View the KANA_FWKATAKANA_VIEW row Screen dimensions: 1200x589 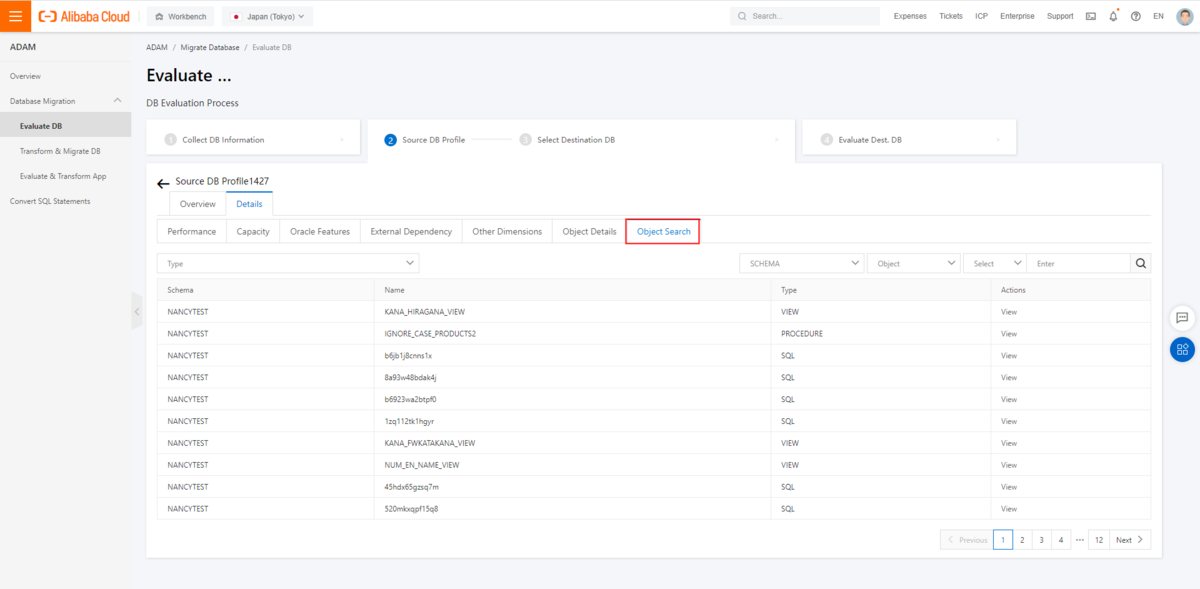(x=1009, y=443)
